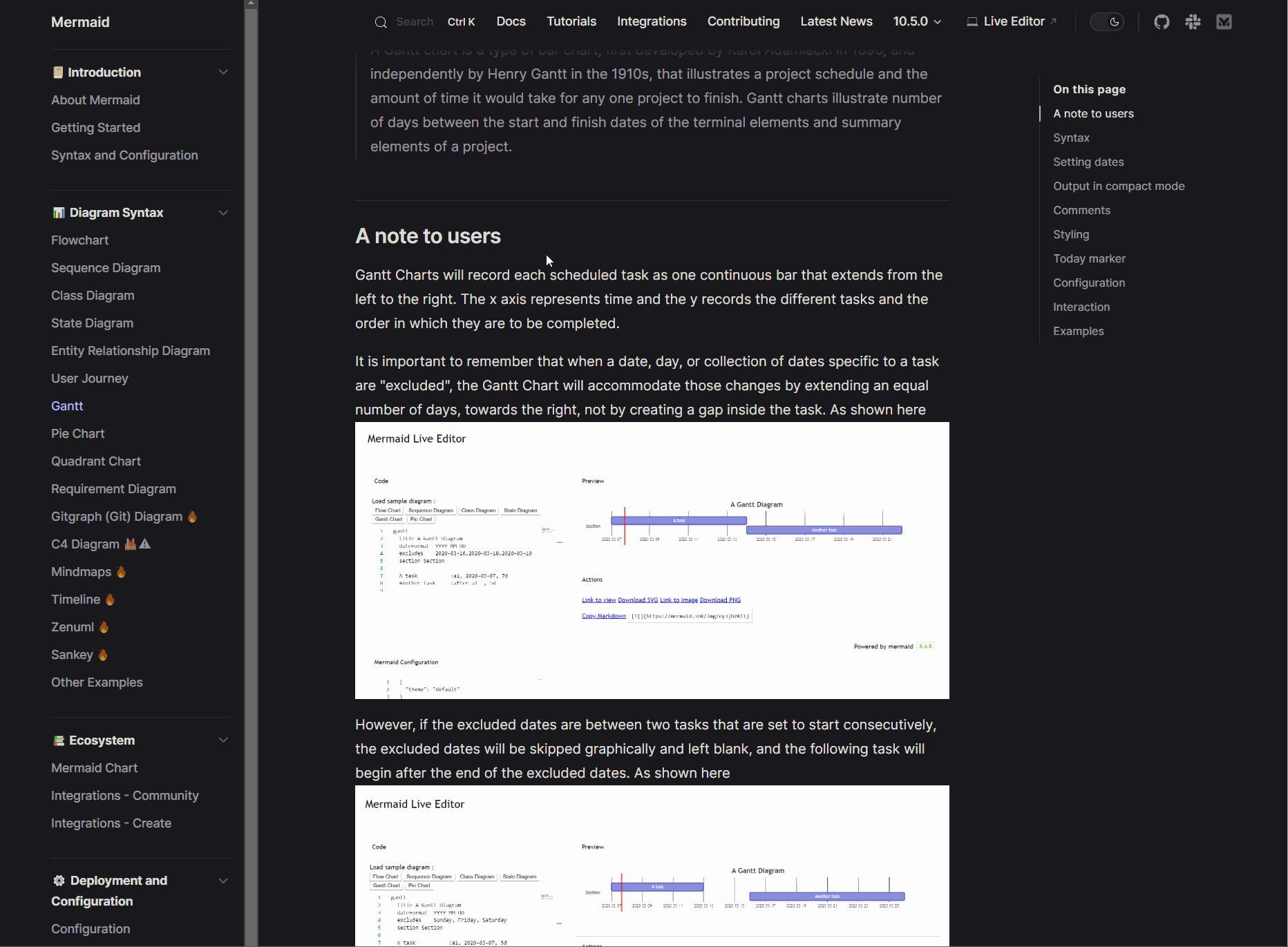
Task: Toggle dark mode theme switch
Action: [1107, 21]
